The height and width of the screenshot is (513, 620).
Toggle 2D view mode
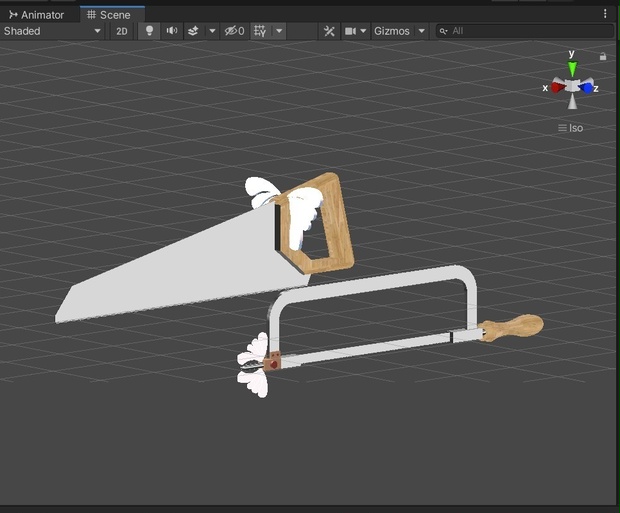pos(122,31)
